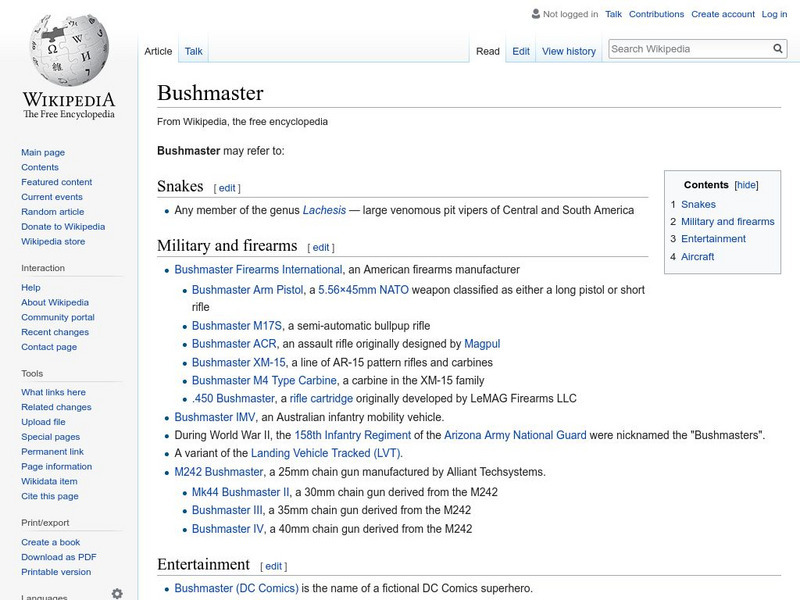The image size is (800, 600).
Task: Hide the Contents box
Action: pos(746,185)
